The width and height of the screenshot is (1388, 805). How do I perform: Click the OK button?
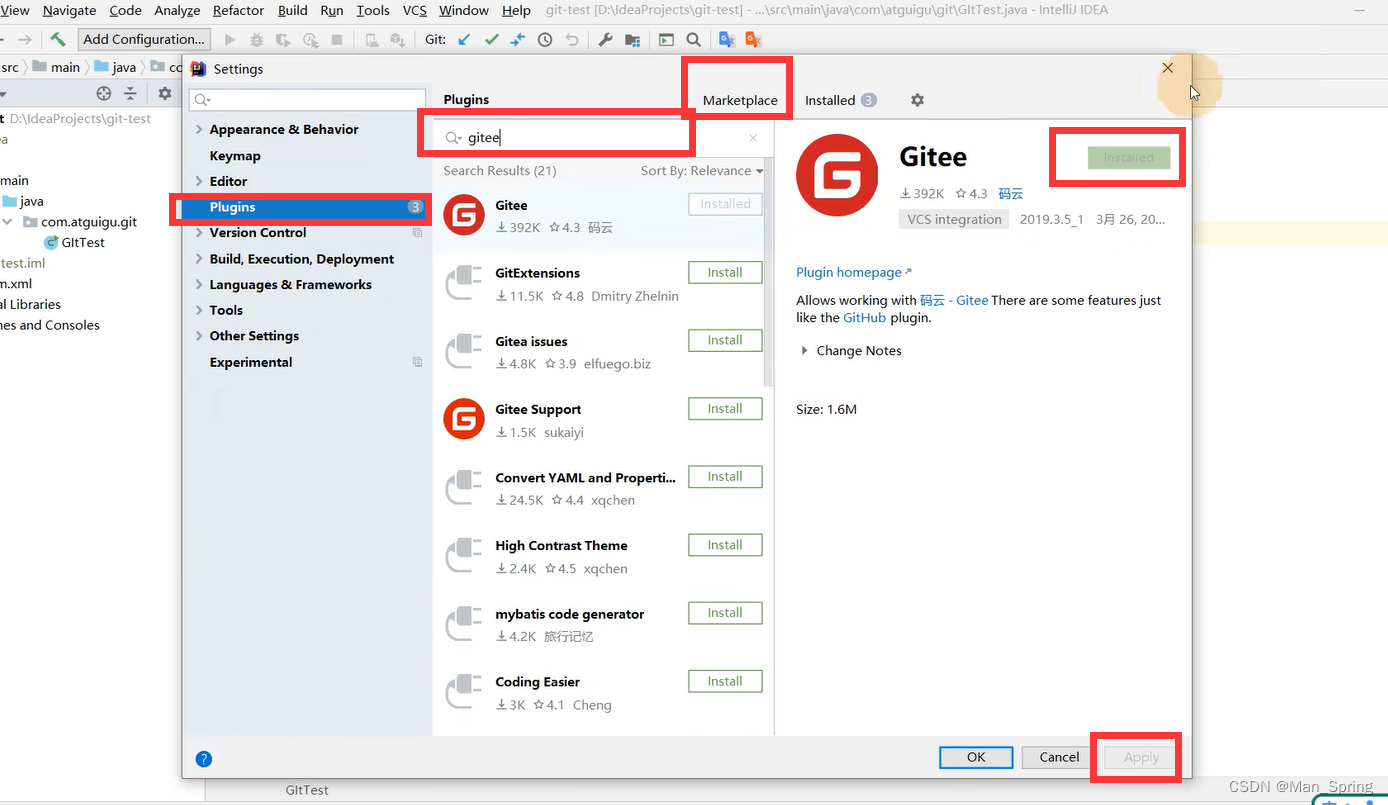976,757
